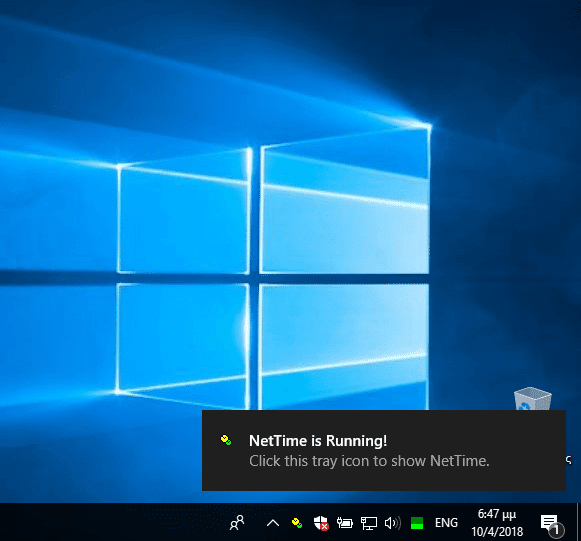Open the ENG input language selector
This screenshot has height=541, width=581.
(446, 523)
